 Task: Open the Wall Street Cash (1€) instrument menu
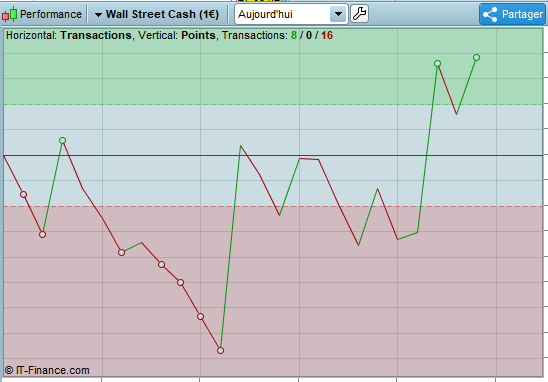click(157, 14)
